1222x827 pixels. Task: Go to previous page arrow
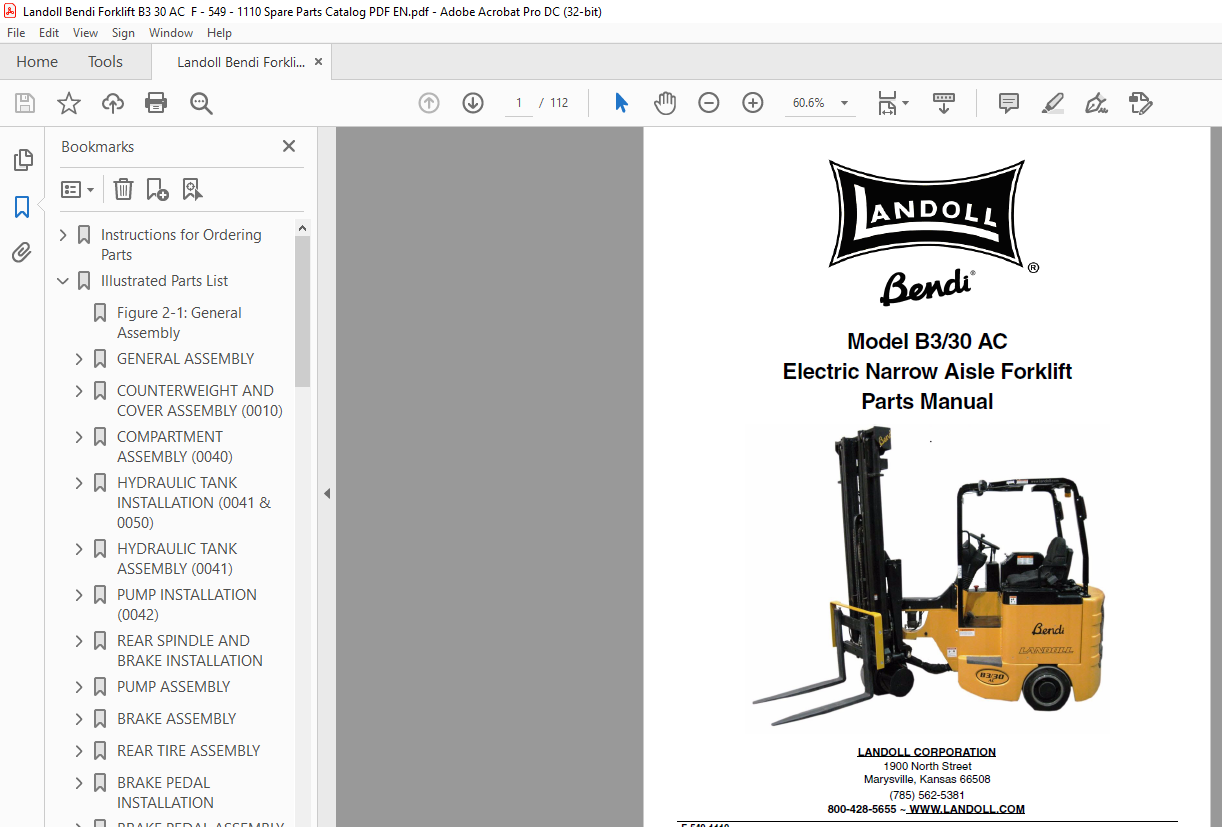click(429, 103)
